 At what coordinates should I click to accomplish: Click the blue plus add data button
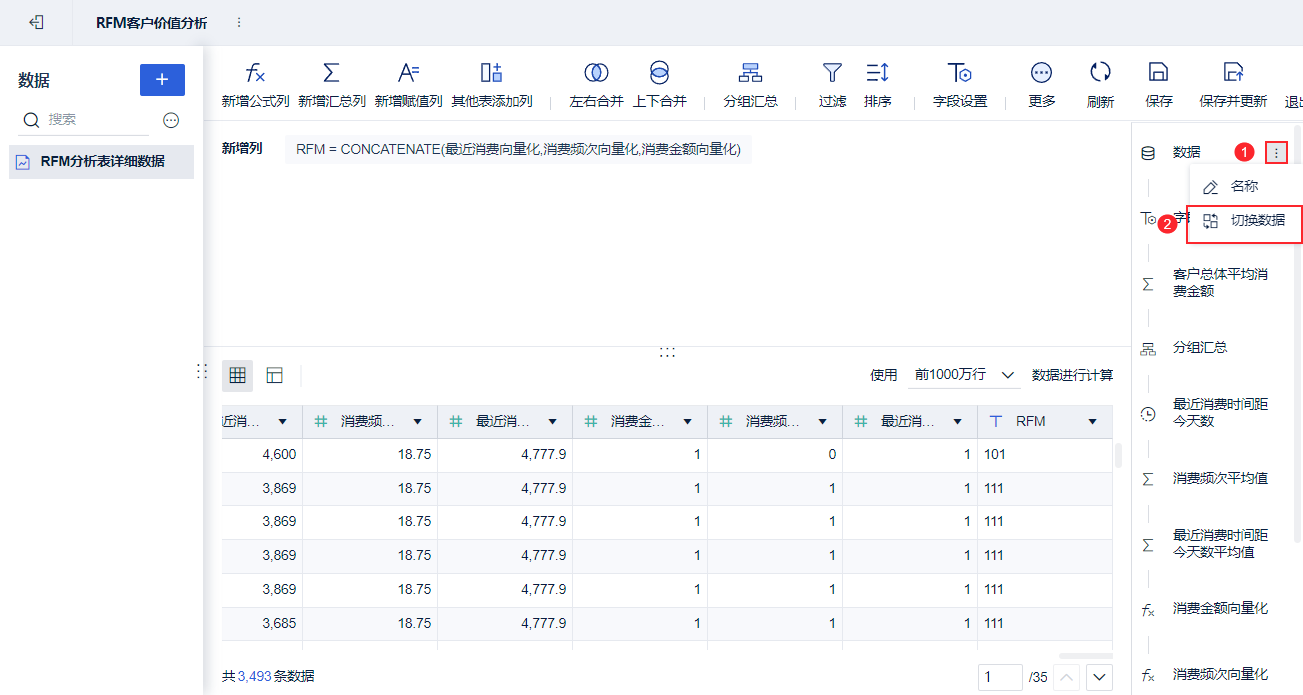tap(162, 80)
